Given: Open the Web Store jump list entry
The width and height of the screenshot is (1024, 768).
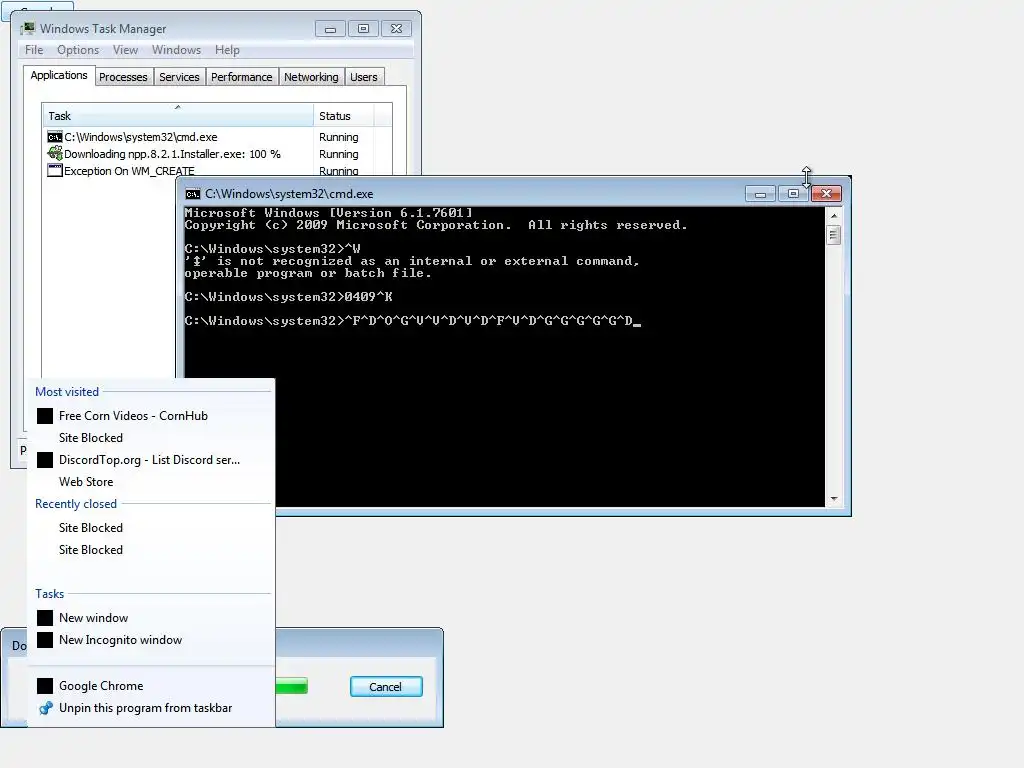Looking at the screenshot, I should 152,482.
